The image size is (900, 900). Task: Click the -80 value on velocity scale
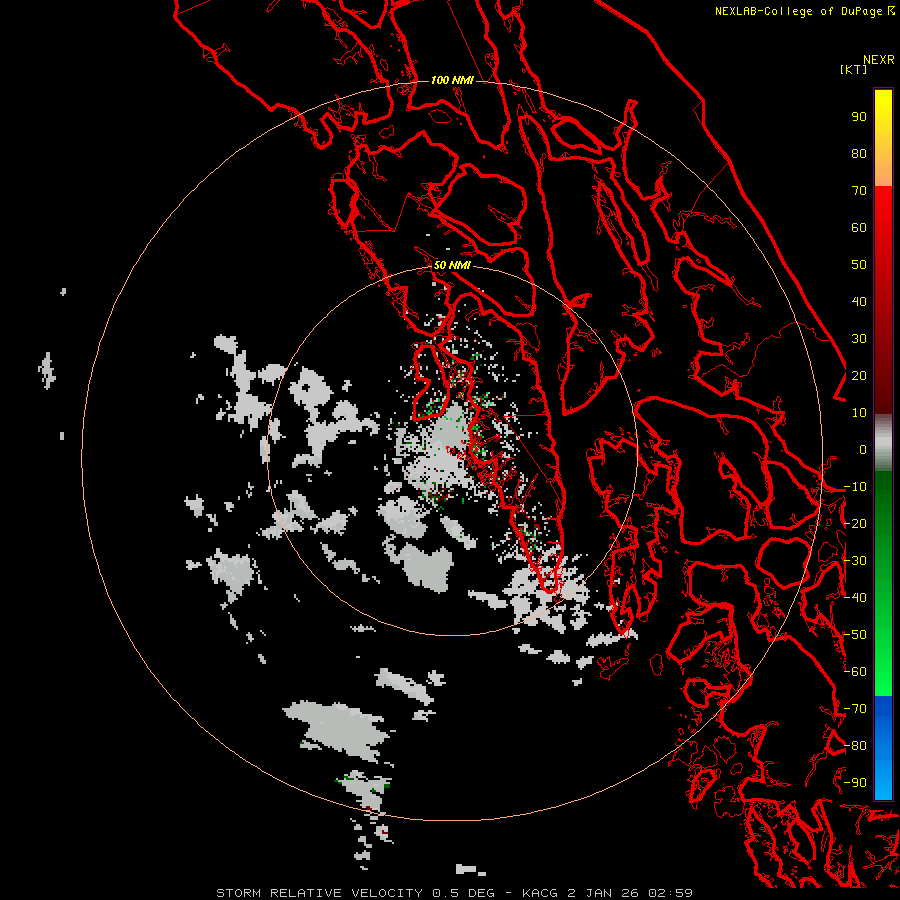tap(855, 746)
